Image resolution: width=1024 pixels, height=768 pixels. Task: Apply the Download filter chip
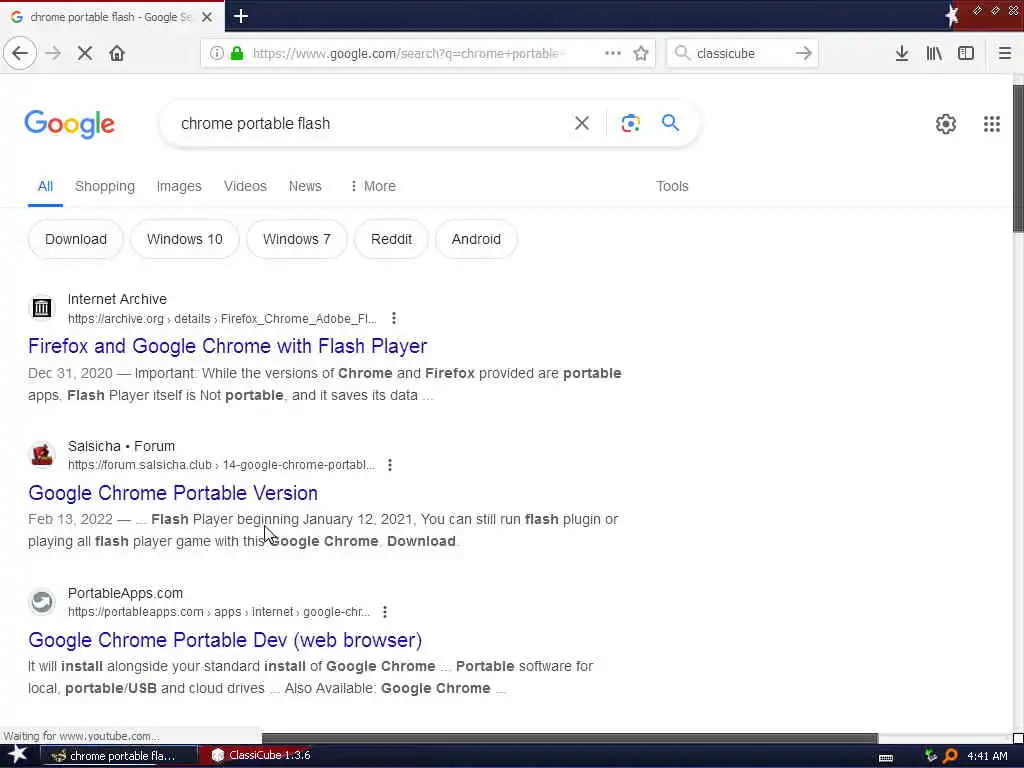76,239
